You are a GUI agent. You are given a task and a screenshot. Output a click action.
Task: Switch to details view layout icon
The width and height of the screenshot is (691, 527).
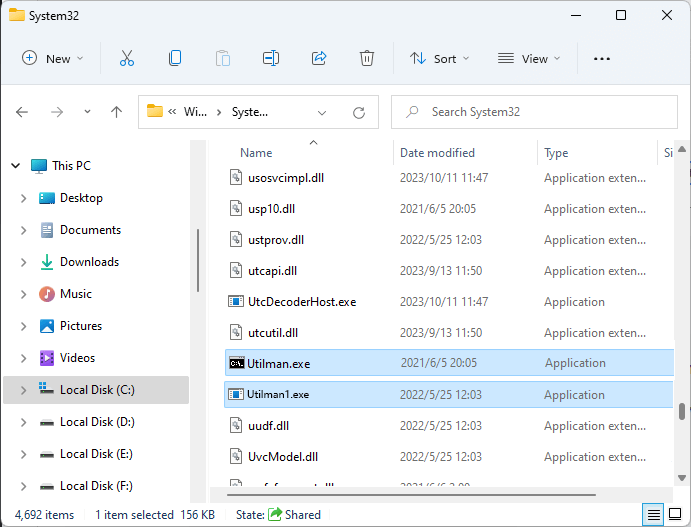(654, 514)
